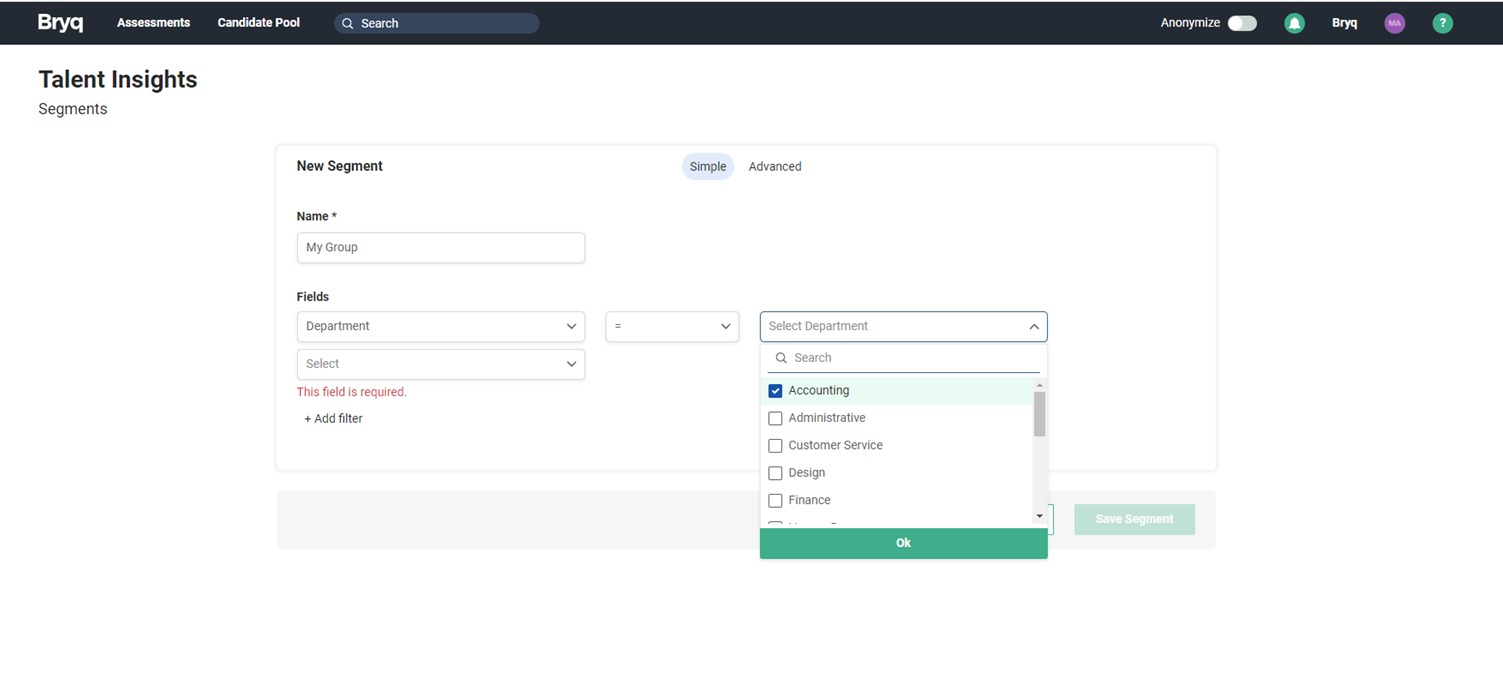
Task: Check the Administrative checkbox
Action: pyautogui.click(x=775, y=418)
